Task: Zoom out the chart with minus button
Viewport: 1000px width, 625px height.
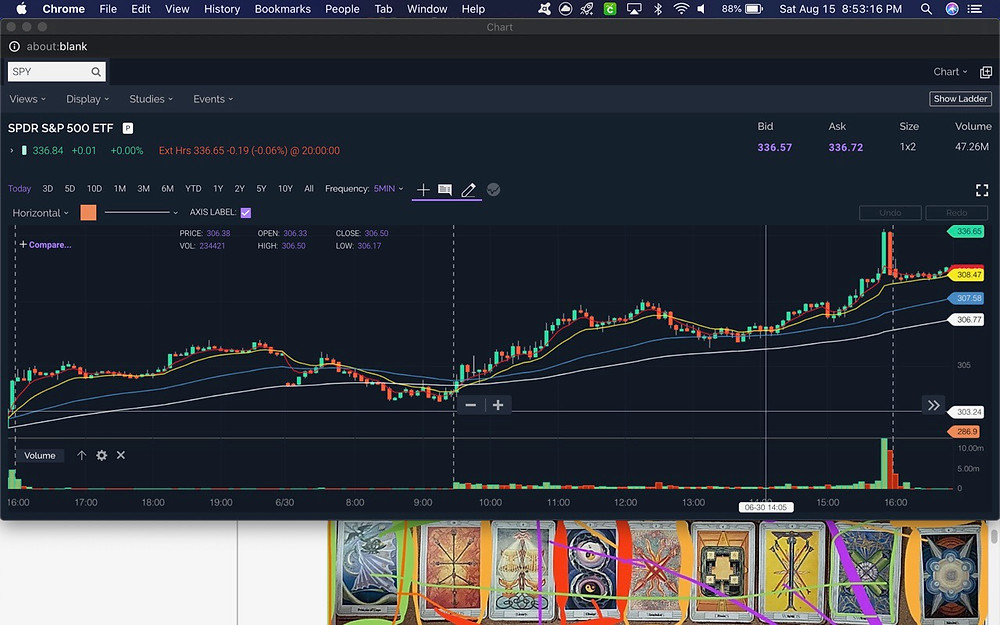Action: coord(471,405)
